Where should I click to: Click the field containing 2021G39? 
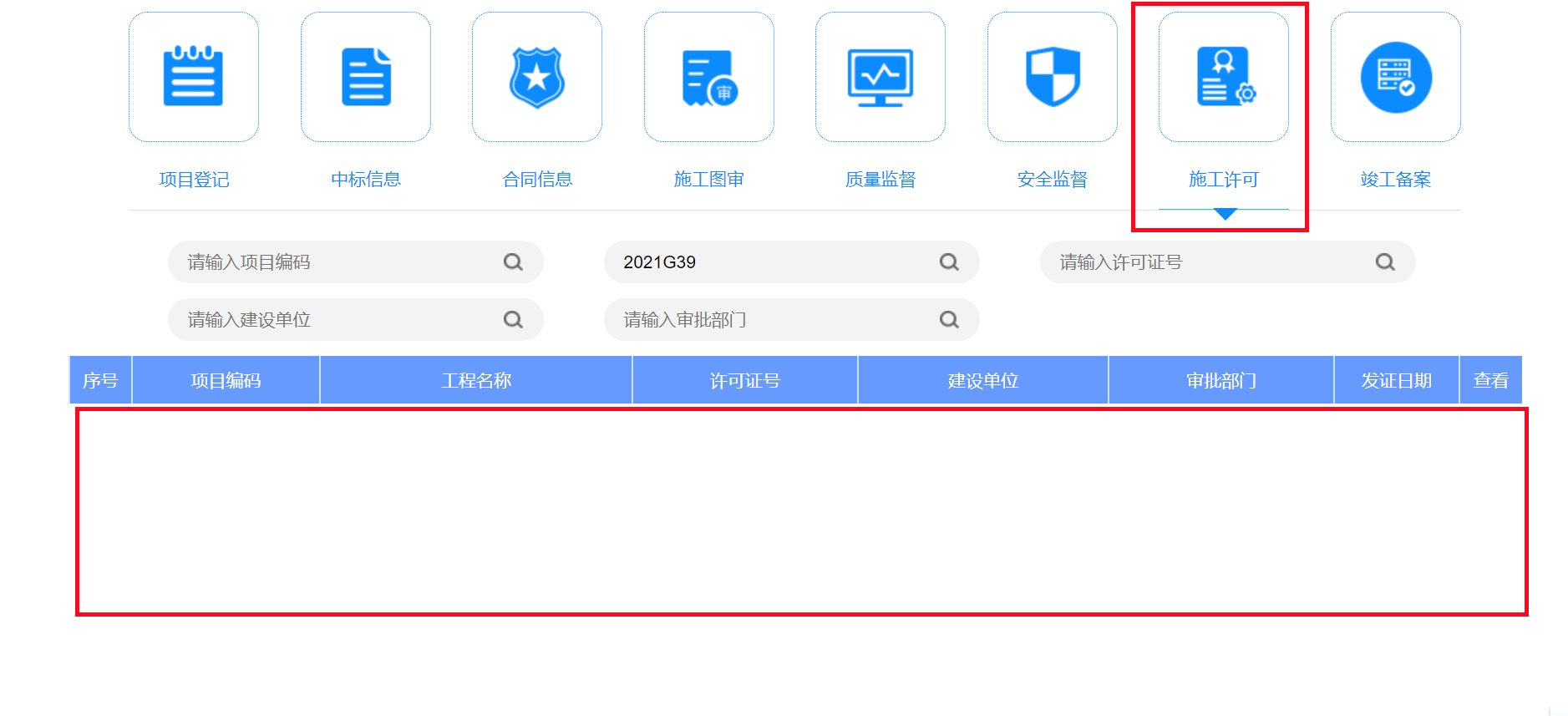(769, 262)
